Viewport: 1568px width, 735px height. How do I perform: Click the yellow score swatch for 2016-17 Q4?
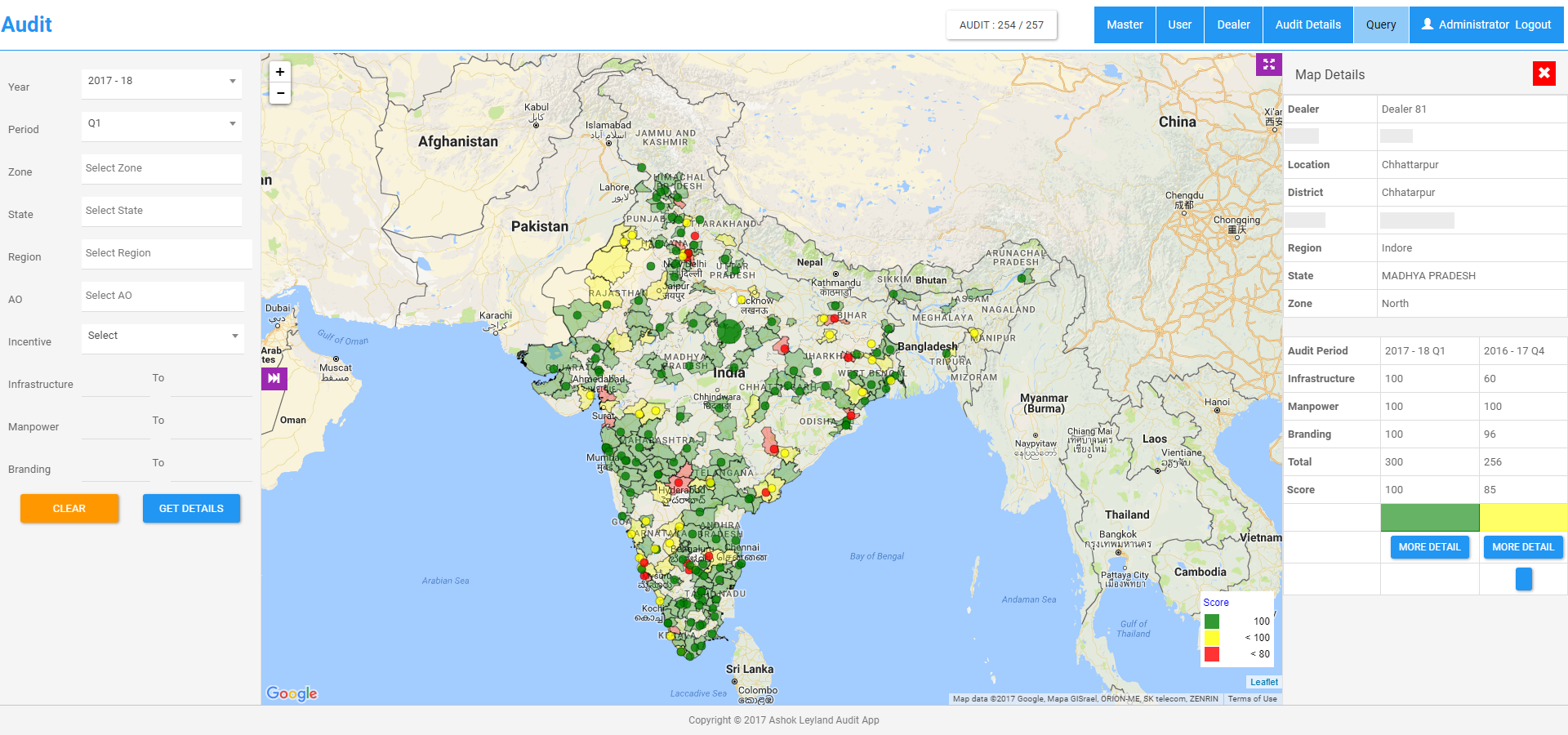click(1523, 518)
